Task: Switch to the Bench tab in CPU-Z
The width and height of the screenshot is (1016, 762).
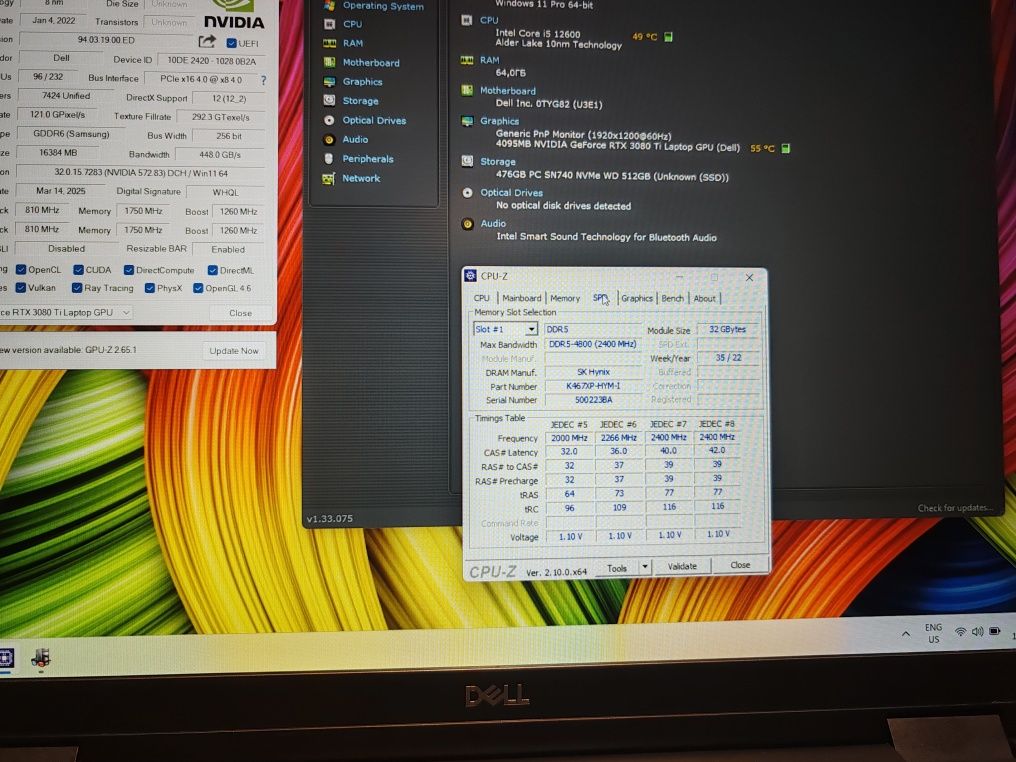Action: pos(673,298)
